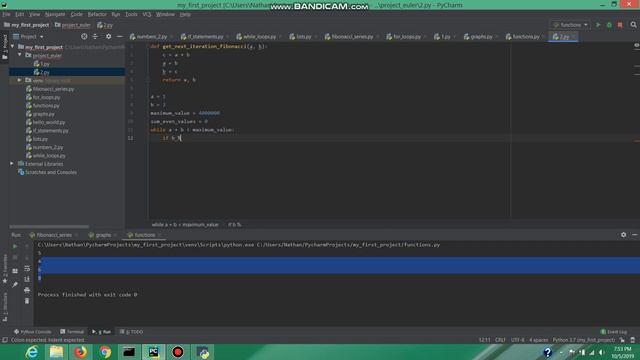Toggle the Favorites side tool window tab
640x360 pixels.
5,269
